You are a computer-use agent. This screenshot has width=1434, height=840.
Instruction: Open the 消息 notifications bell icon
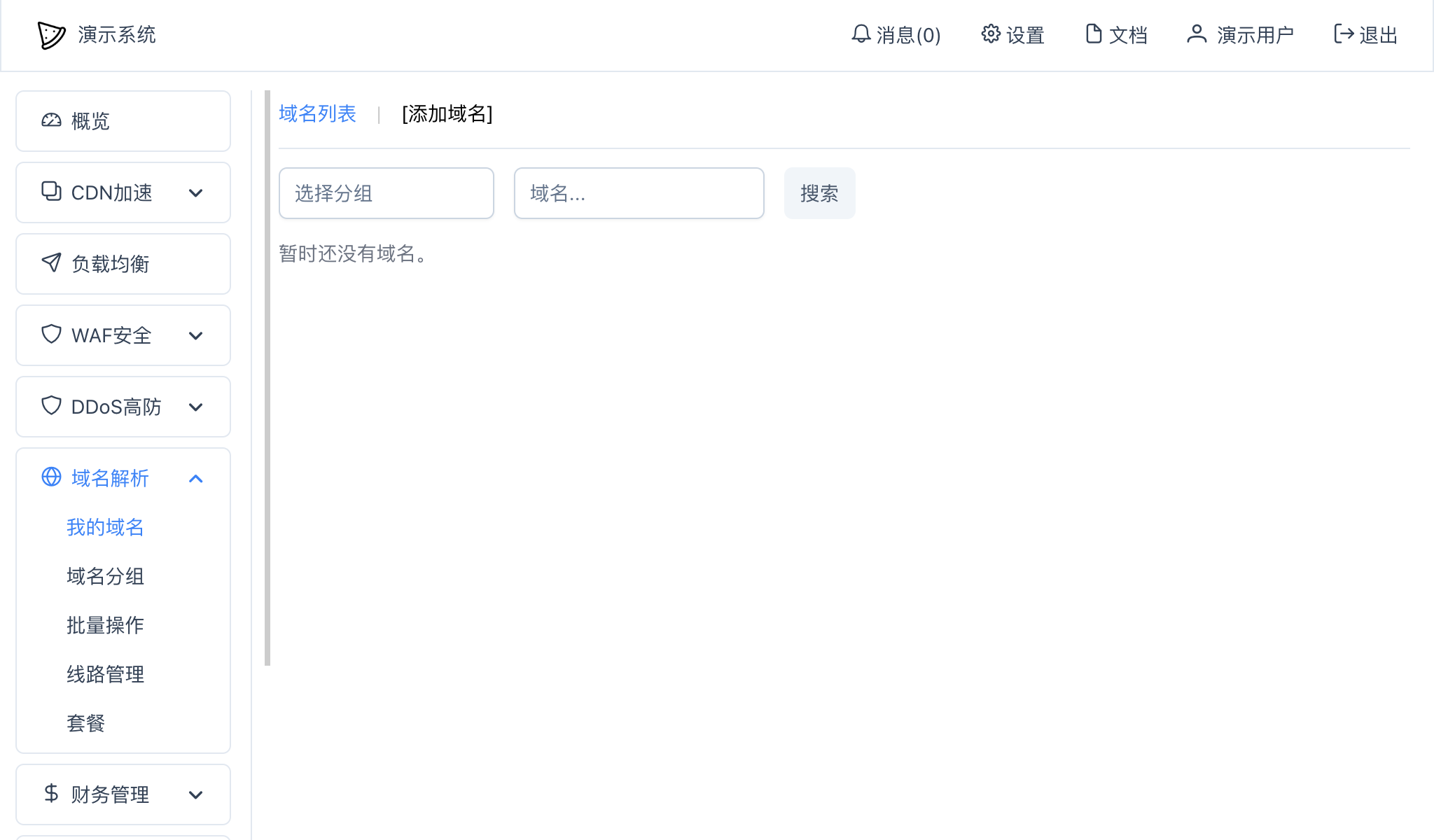coord(861,34)
